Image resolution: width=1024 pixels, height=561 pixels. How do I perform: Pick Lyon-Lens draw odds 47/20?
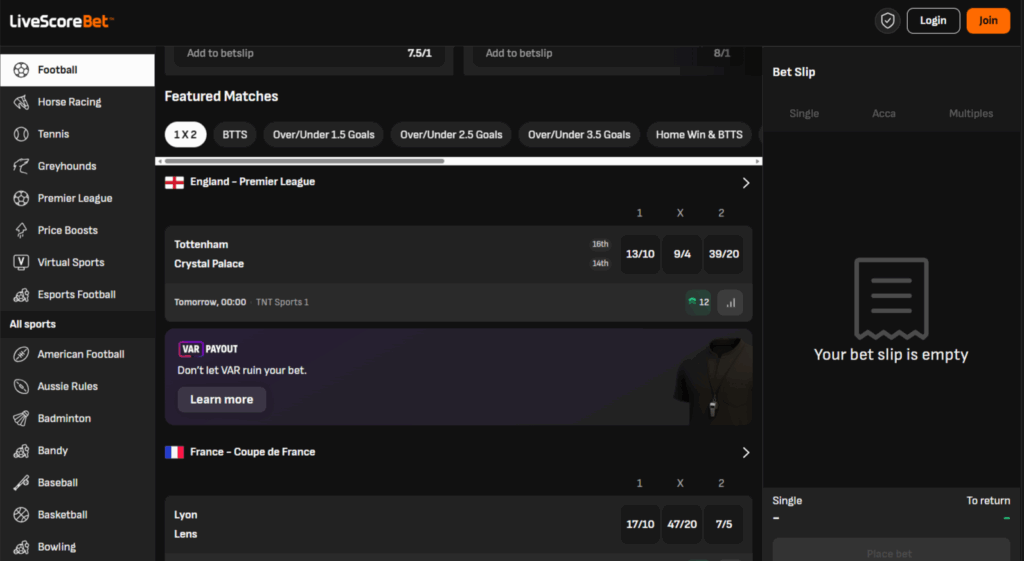tap(682, 524)
